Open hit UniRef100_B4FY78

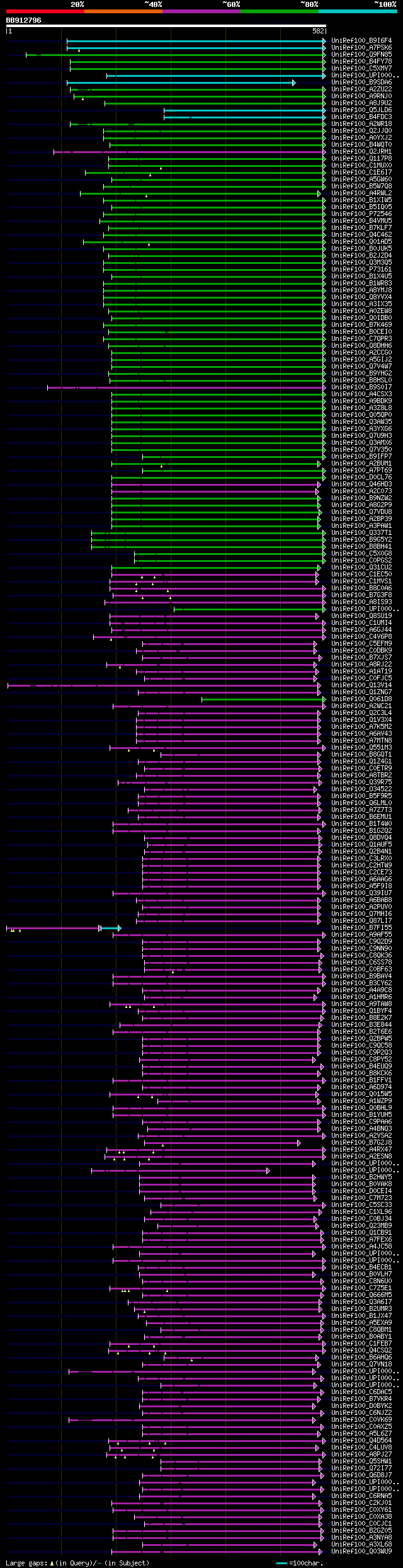(361, 62)
